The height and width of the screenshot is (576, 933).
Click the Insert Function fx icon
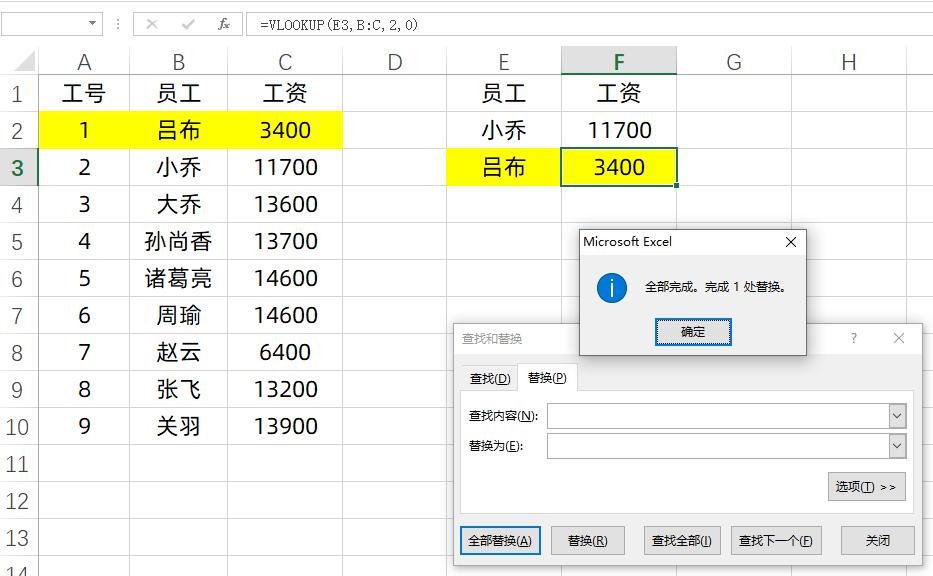(x=222, y=22)
